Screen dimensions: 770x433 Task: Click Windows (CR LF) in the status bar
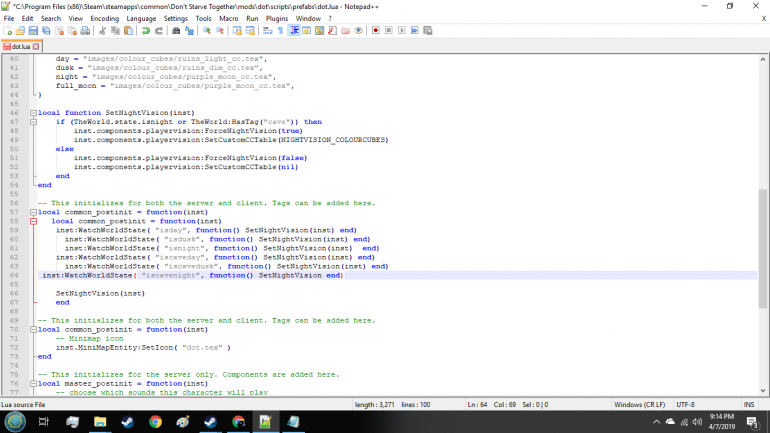(642, 404)
